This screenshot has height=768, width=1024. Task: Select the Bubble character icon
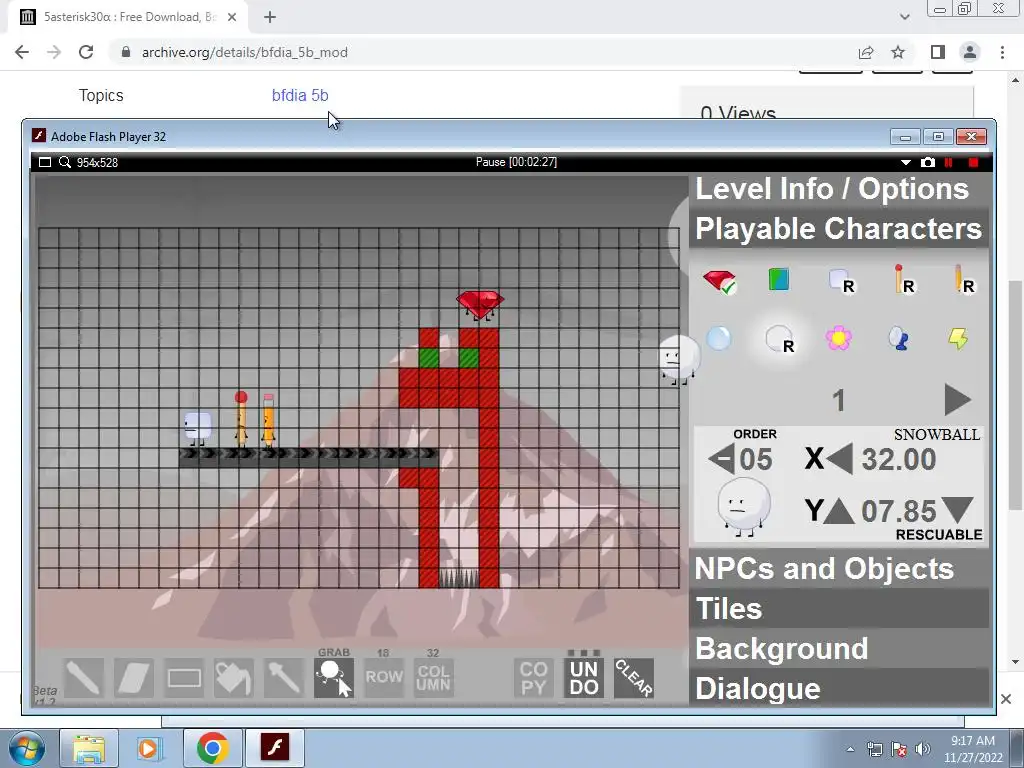point(718,338)
